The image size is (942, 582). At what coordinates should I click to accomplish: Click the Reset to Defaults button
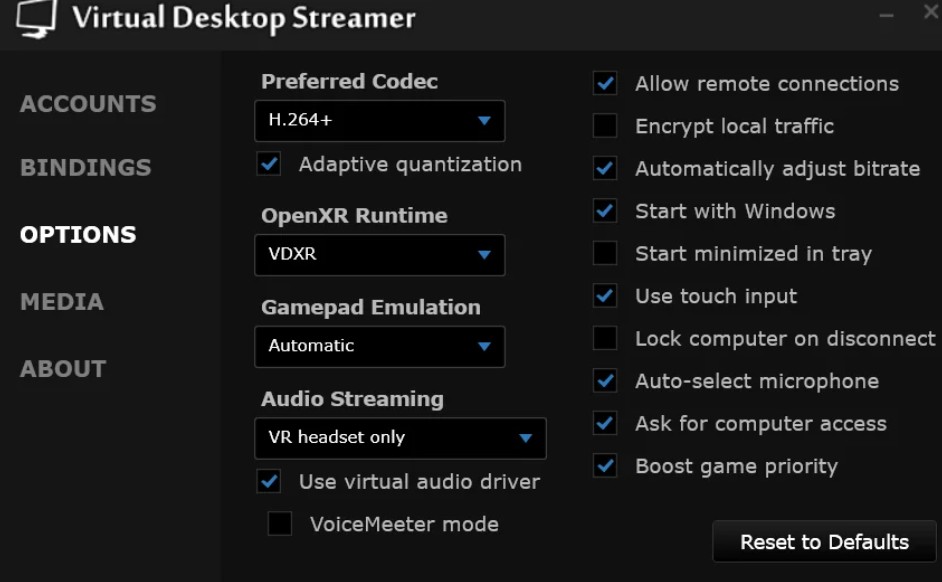pos(823,541)
